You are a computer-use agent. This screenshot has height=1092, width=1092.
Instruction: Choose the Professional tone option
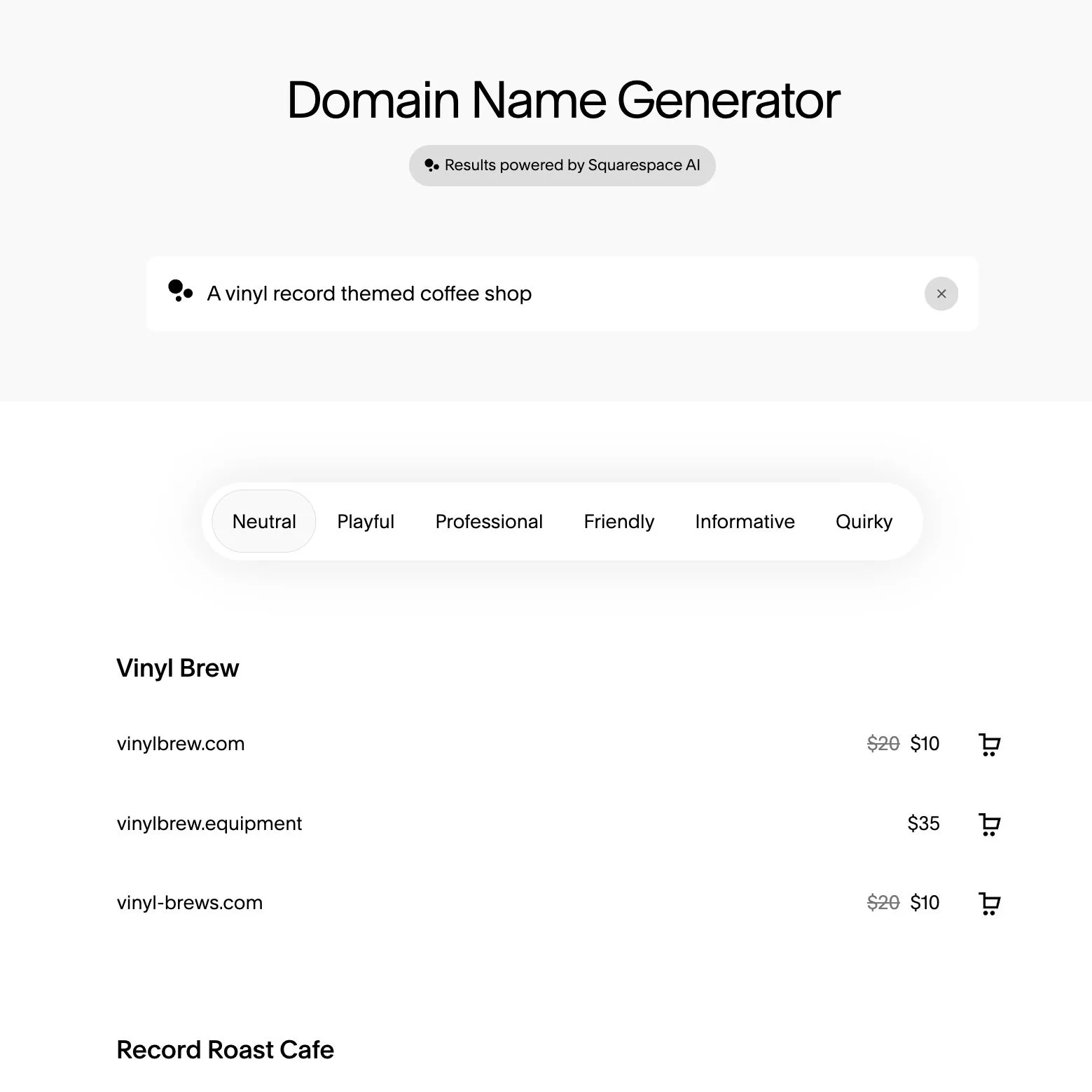coord(489,521)
